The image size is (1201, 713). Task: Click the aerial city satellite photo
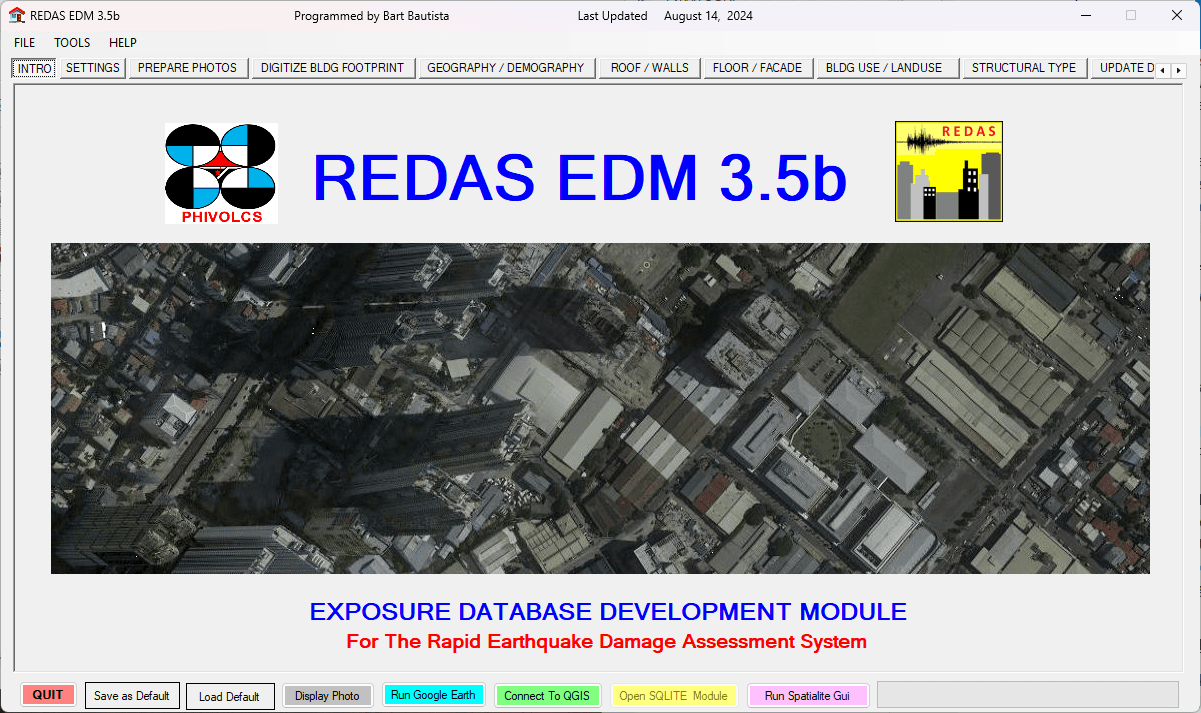coord(600,408)
